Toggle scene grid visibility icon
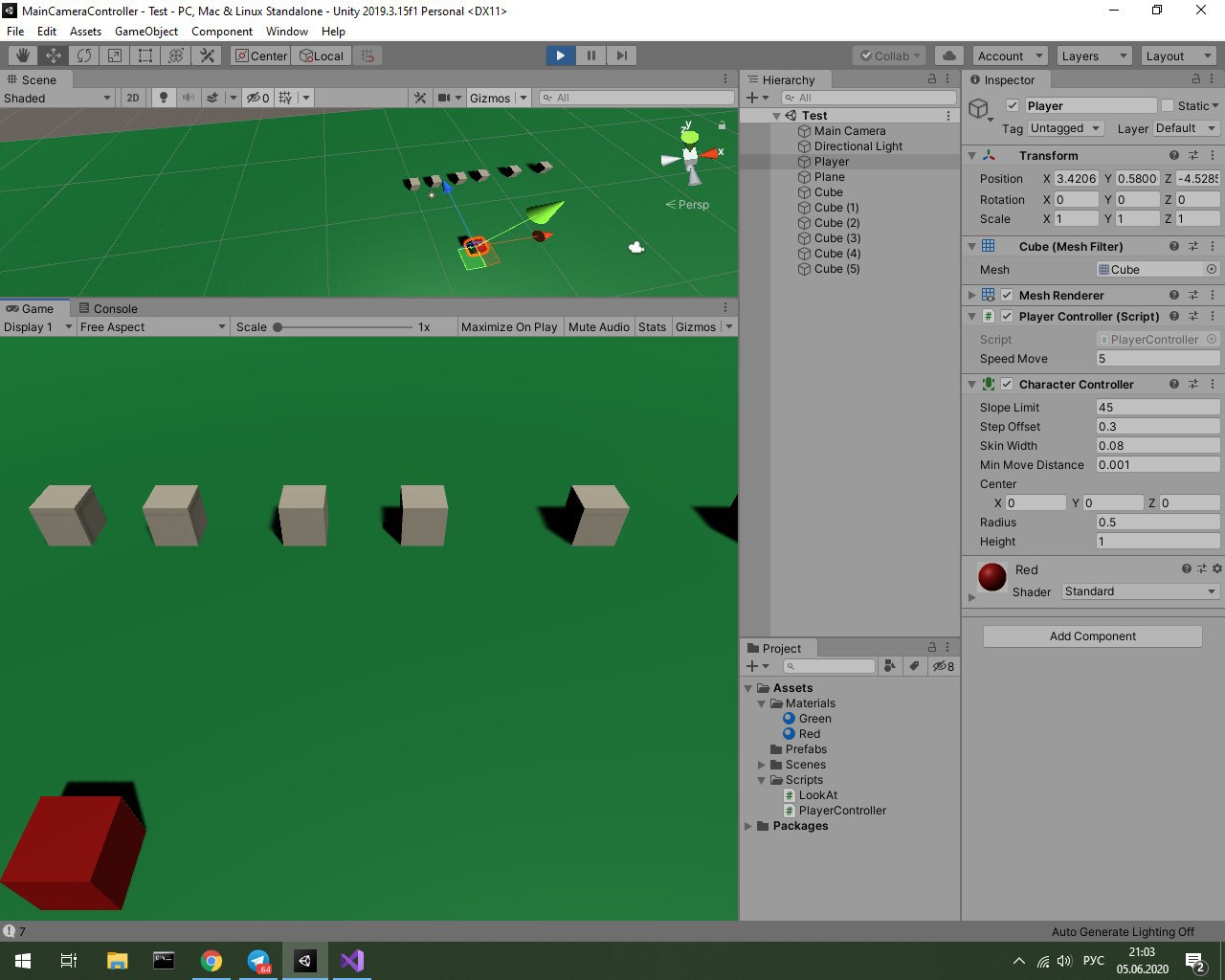1225x980 pixels. pos(286,98)
